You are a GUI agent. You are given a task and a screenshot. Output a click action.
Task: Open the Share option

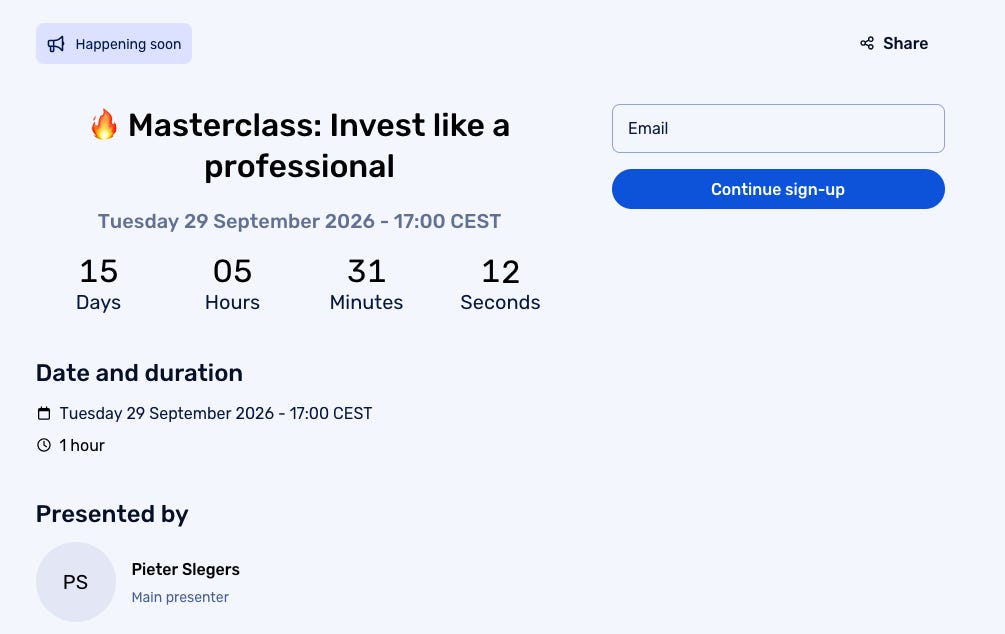(893, 43)
